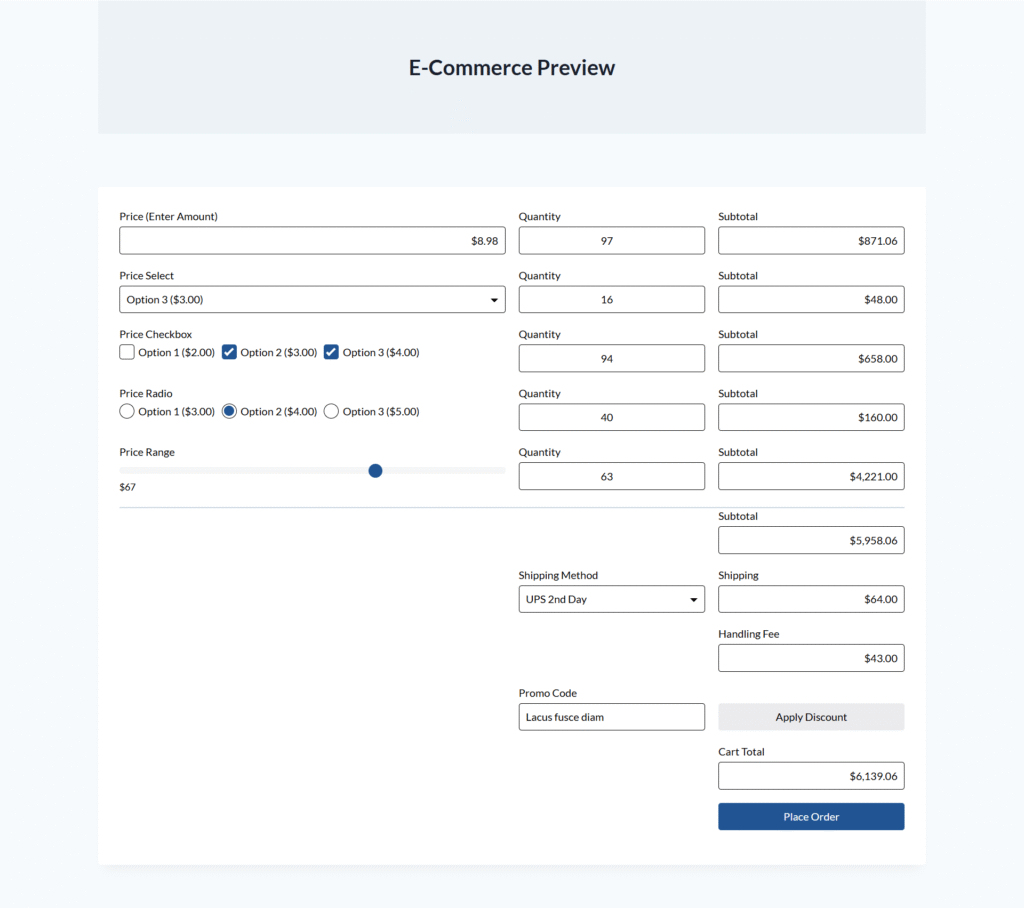
Task: Click the Price Range slider handle
Action: click(375, 470)
